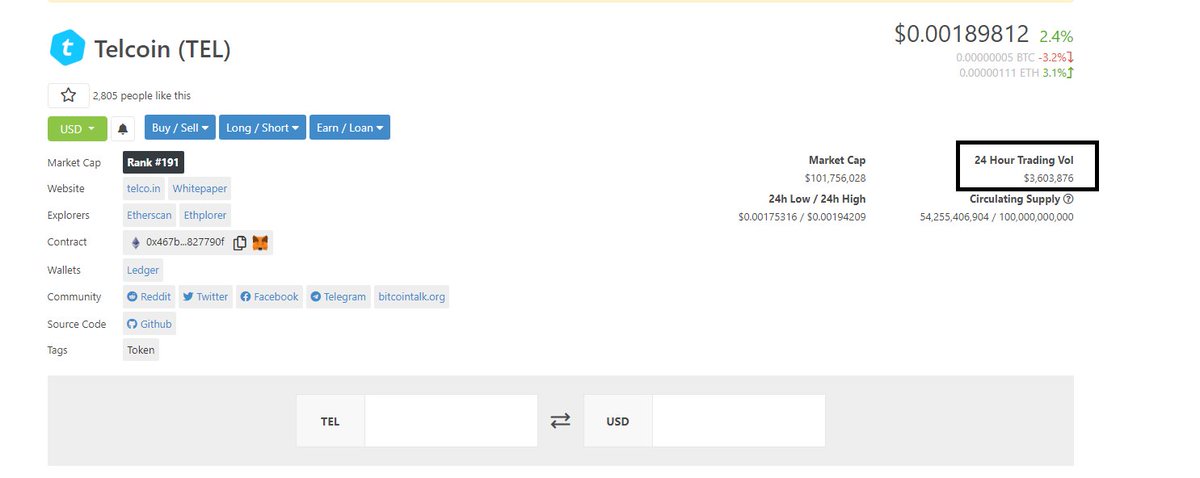Click the Telcoin (TEL) heading
The width and height of the screenshot is (1200, 478).
[162, 49]
